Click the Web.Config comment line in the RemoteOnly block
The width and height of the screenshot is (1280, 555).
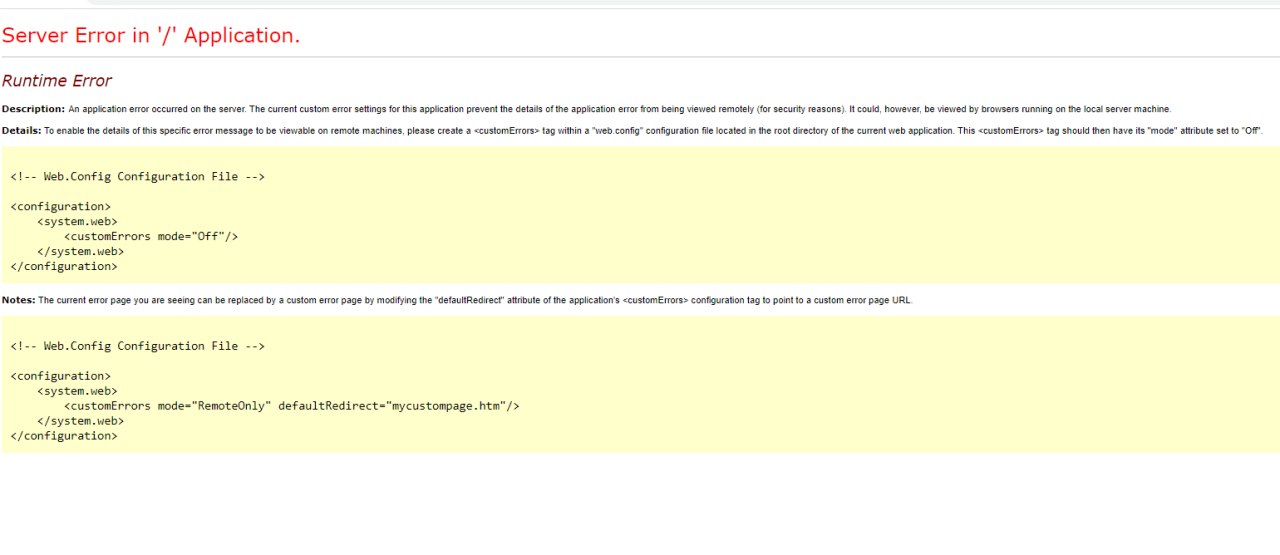coord(138,346)
